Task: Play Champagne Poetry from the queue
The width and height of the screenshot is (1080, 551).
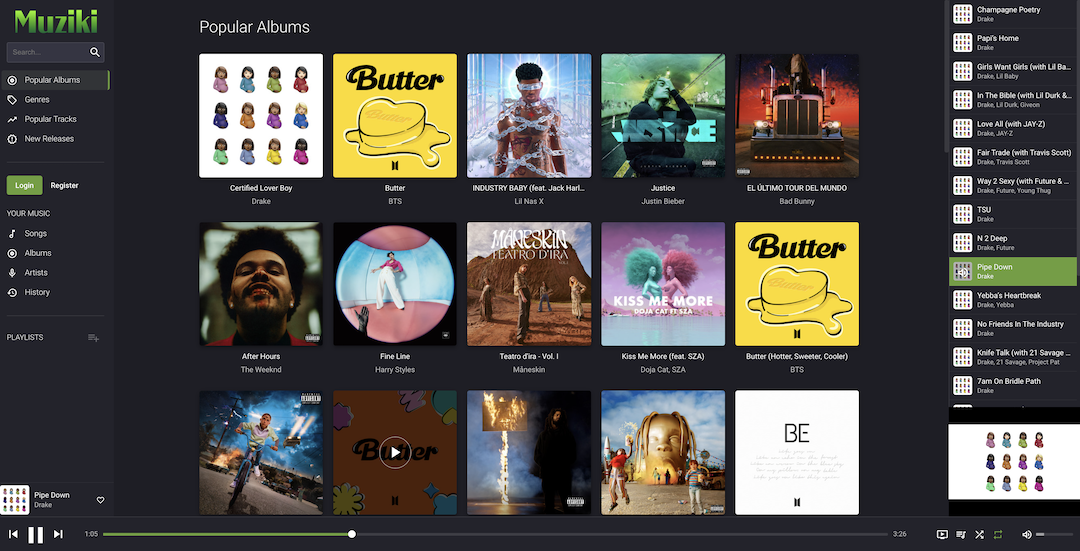Action: [1012, 14]
